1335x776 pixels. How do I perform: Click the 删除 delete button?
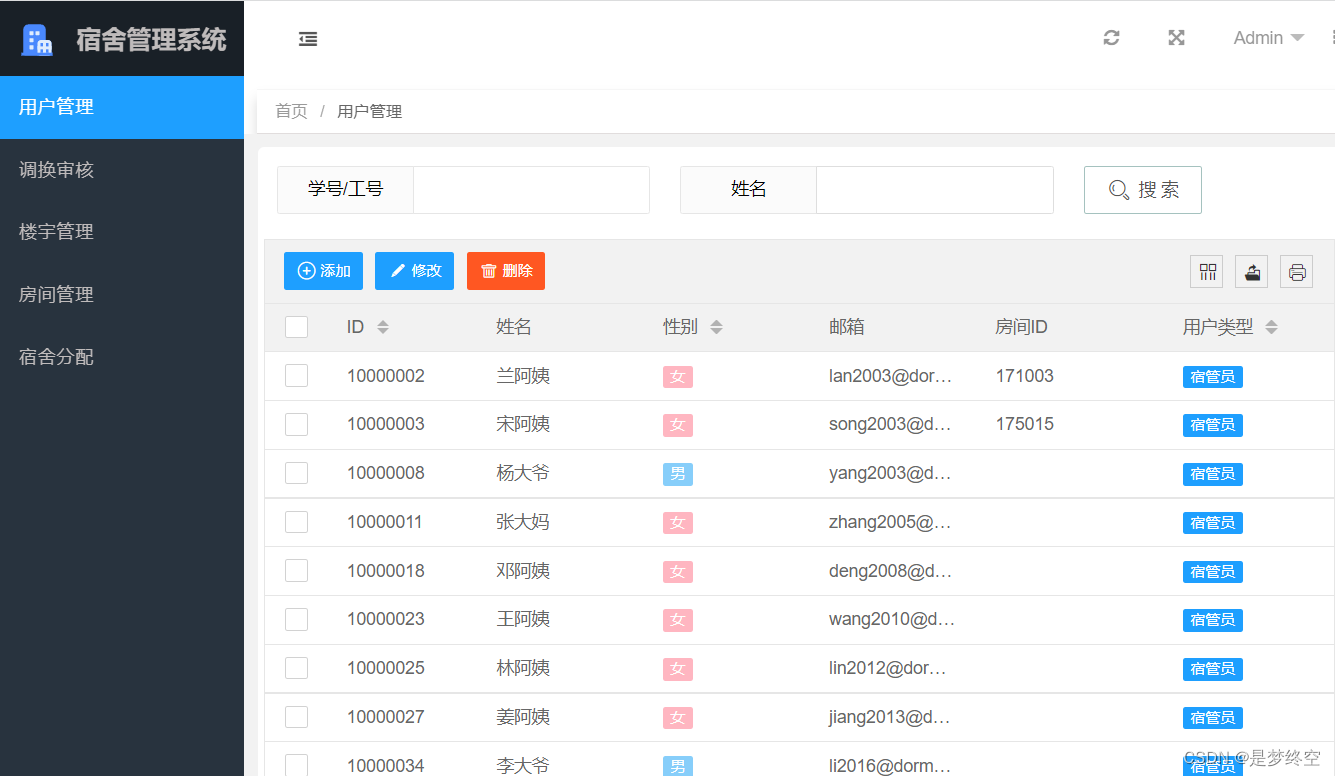506,271
